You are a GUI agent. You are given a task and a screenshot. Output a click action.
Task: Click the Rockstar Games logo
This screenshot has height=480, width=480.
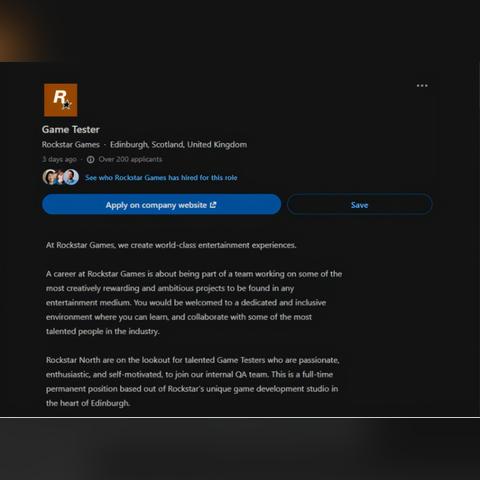click(x=61, y=100)
